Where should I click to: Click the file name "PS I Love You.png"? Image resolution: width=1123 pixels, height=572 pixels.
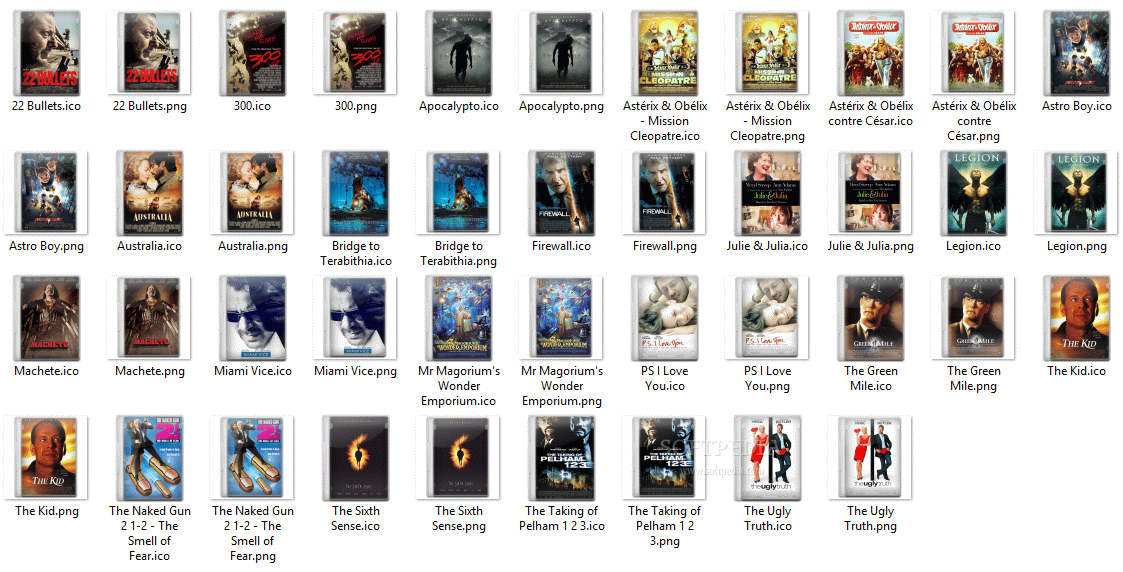(x=768, y=379)
